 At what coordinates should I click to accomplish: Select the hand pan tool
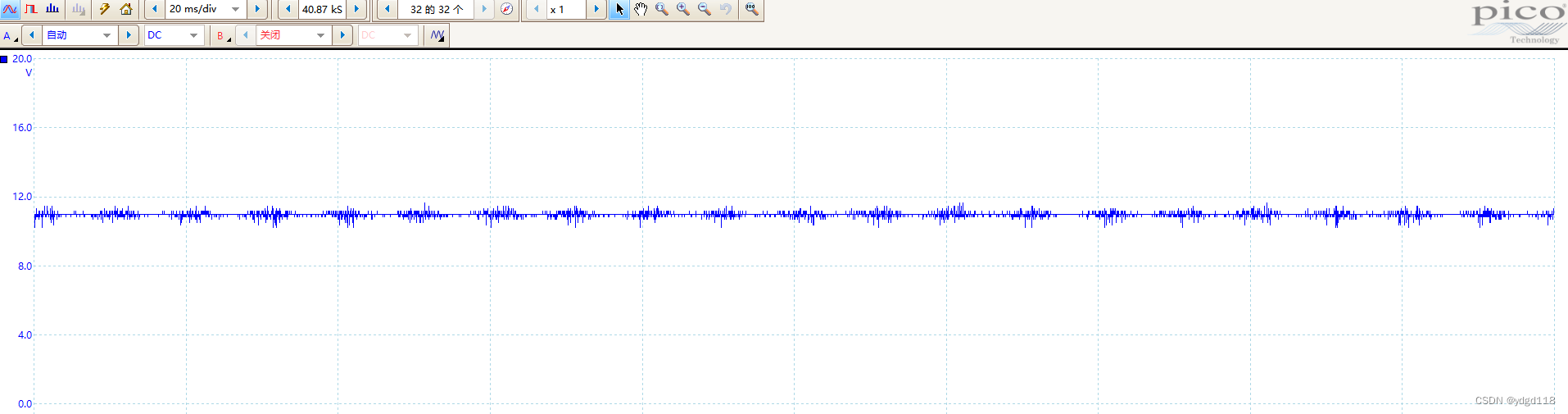[x=641, y=9]
